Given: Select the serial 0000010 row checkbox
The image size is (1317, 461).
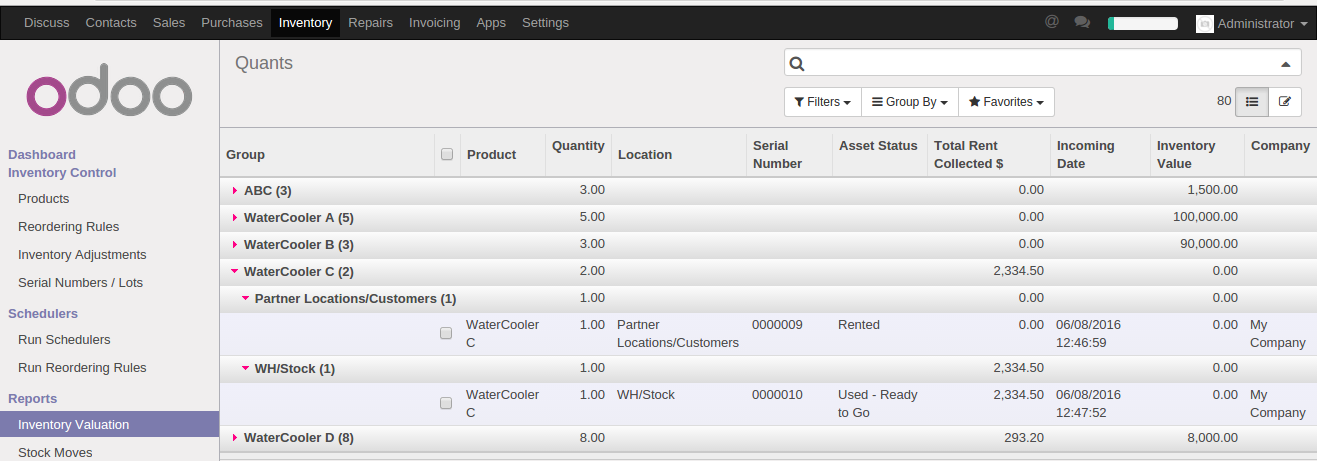Looking at the screenshot, I should pos(446,403).
